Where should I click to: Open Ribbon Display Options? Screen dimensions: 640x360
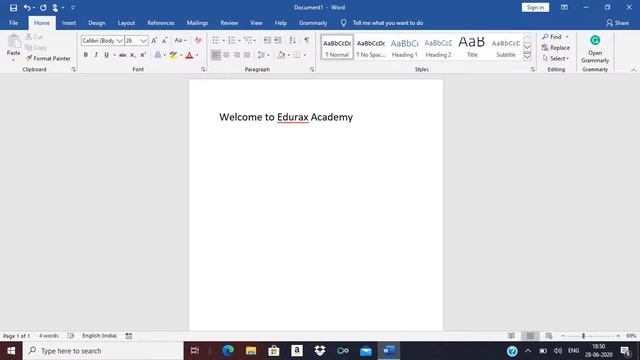[564, 7]
